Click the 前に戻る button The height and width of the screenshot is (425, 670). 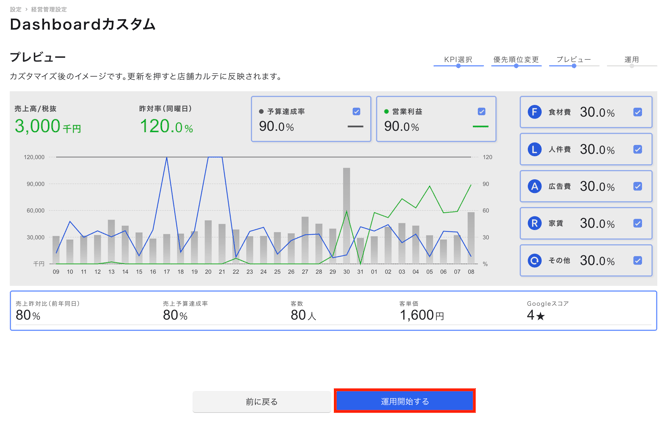[262, 401]
